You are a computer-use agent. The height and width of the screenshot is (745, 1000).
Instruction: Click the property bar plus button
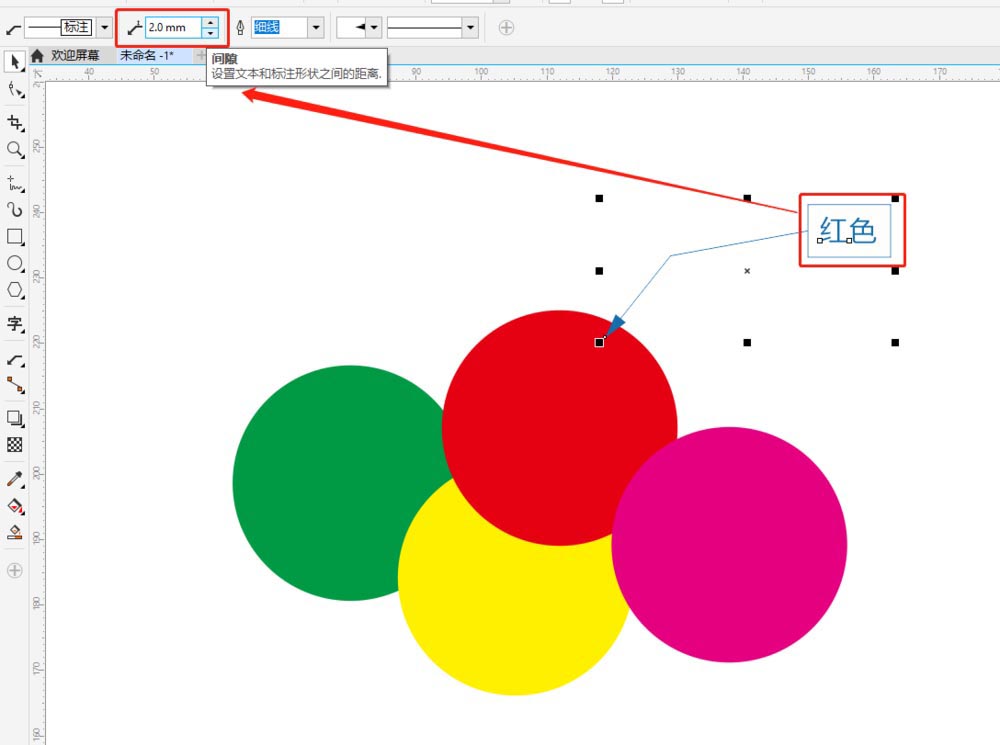(506, 27)
